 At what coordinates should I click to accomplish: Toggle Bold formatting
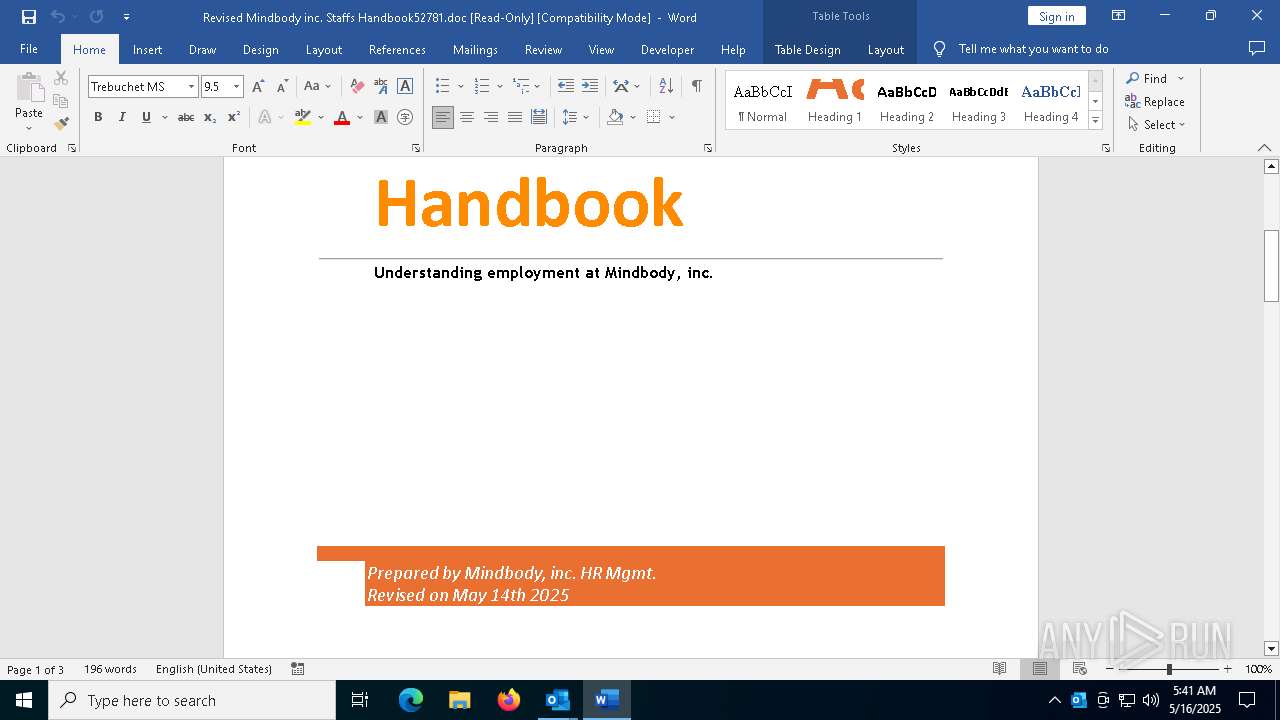pos(98,117)
